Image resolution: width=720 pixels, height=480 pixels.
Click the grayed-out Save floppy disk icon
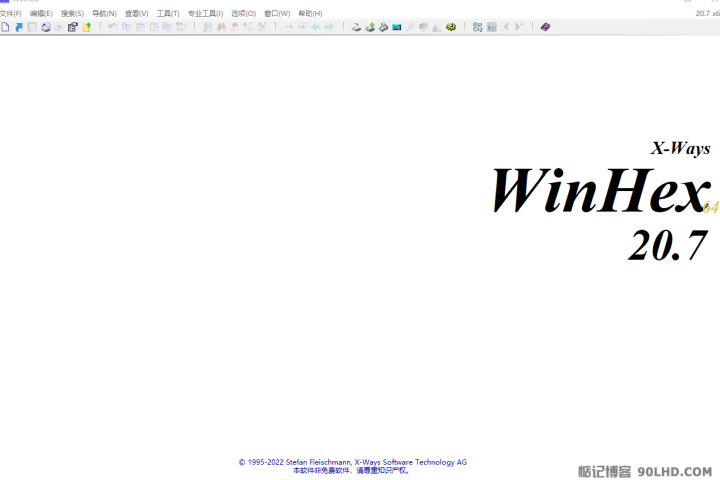32,27
